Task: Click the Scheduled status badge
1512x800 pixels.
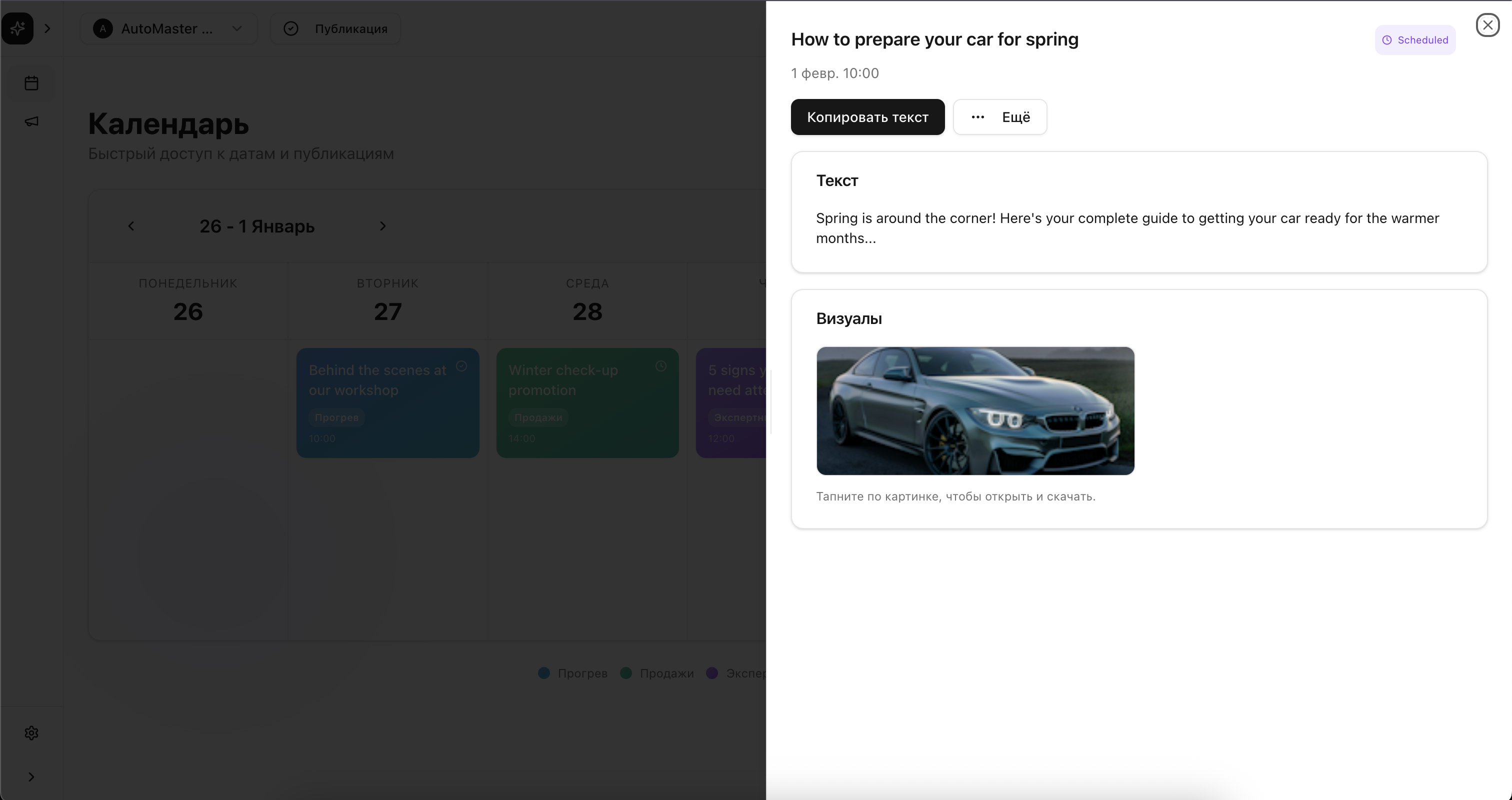Action: [x=1414, y=40]
